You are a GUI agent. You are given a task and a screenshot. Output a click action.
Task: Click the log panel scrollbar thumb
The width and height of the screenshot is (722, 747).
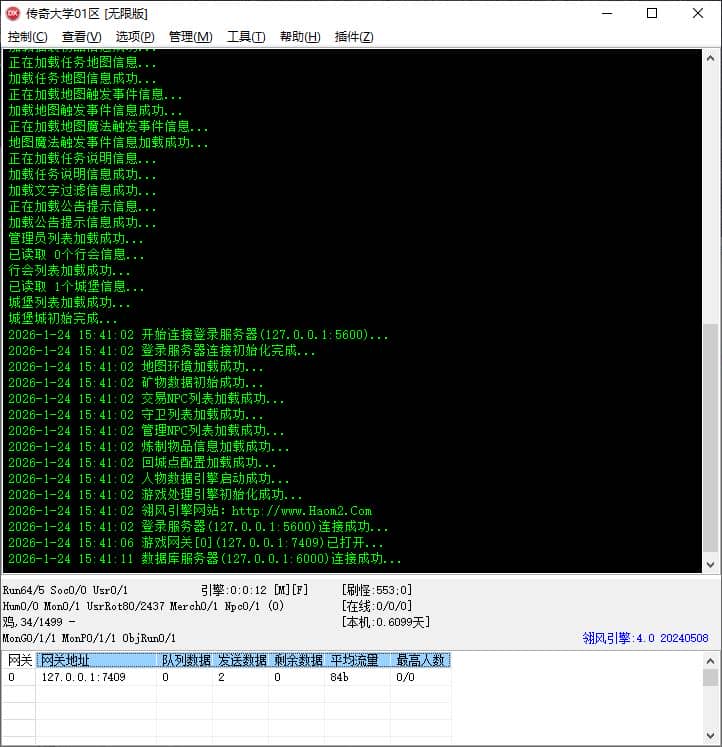pyautogui.click(x=711, y=437)
